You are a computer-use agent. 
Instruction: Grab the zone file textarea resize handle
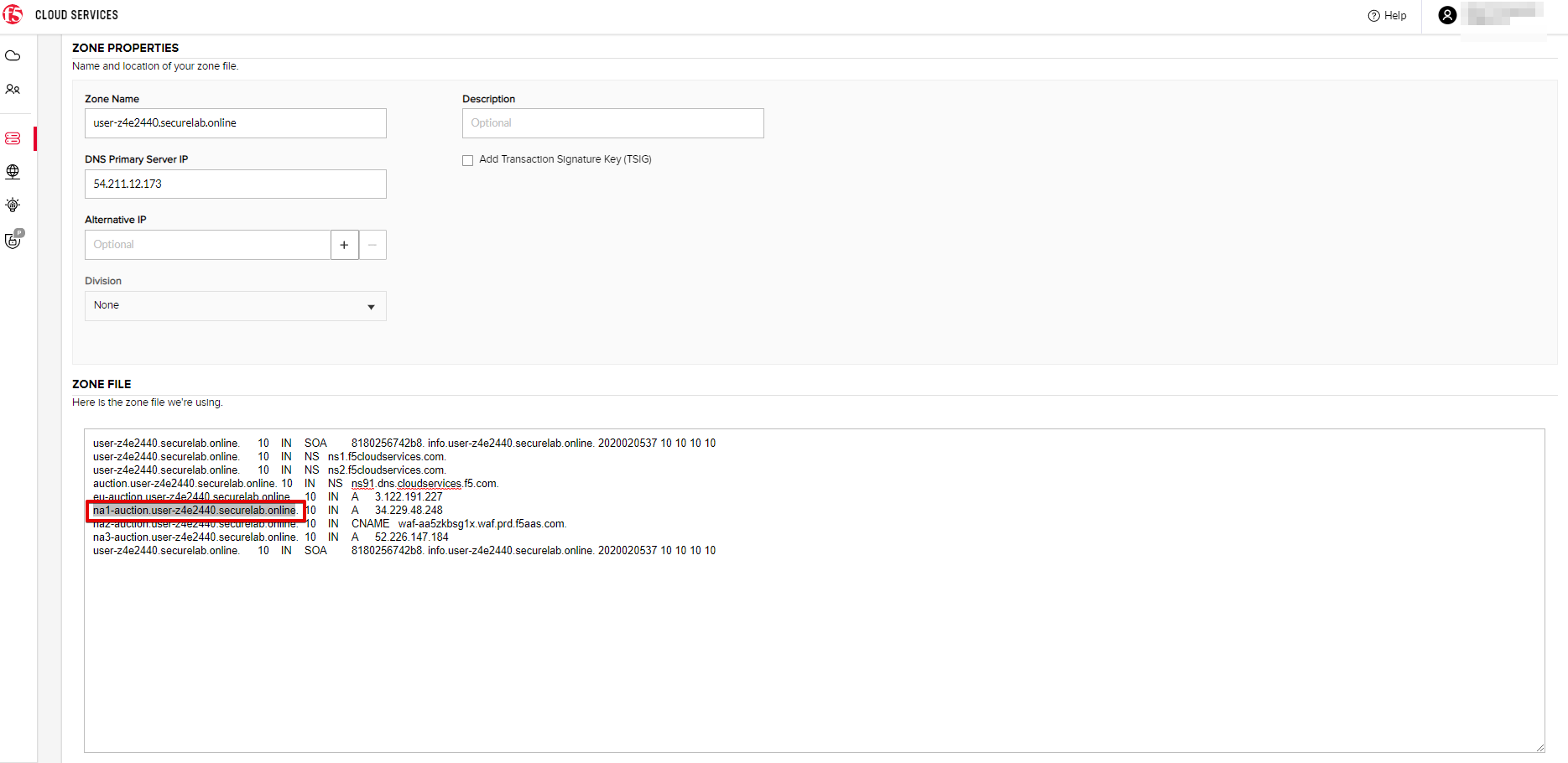pyautogui.click(x=1539, y=747)
